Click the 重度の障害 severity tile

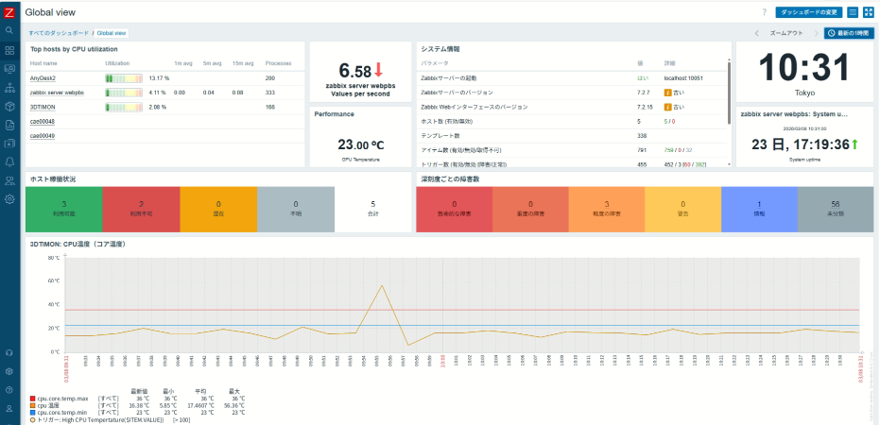point(530,209)
